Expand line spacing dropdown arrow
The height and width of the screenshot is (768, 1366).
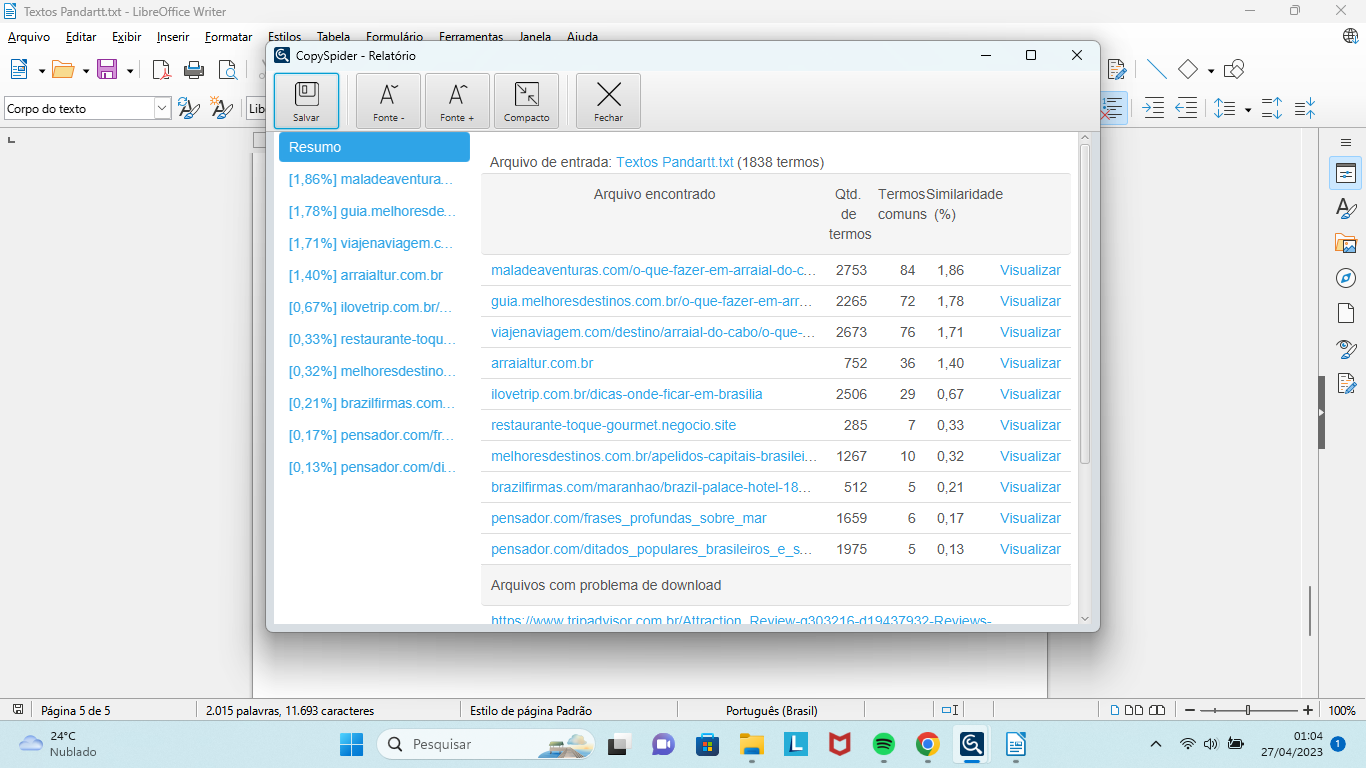point(1248,109)
